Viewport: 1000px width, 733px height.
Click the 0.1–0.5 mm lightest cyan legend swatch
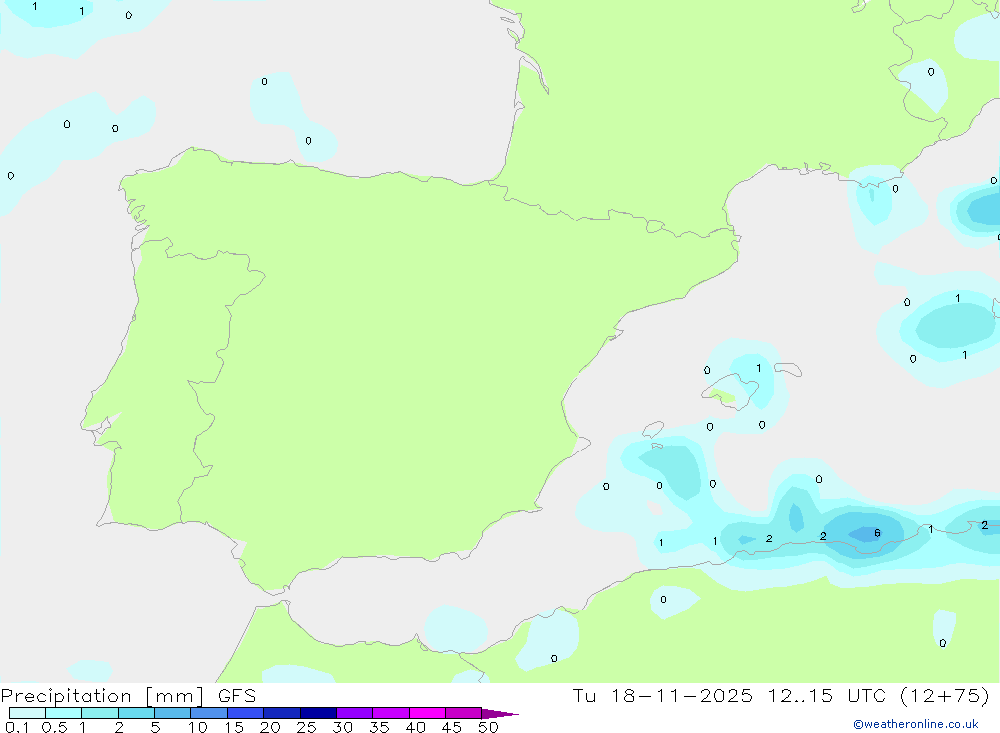pos(27,713)
